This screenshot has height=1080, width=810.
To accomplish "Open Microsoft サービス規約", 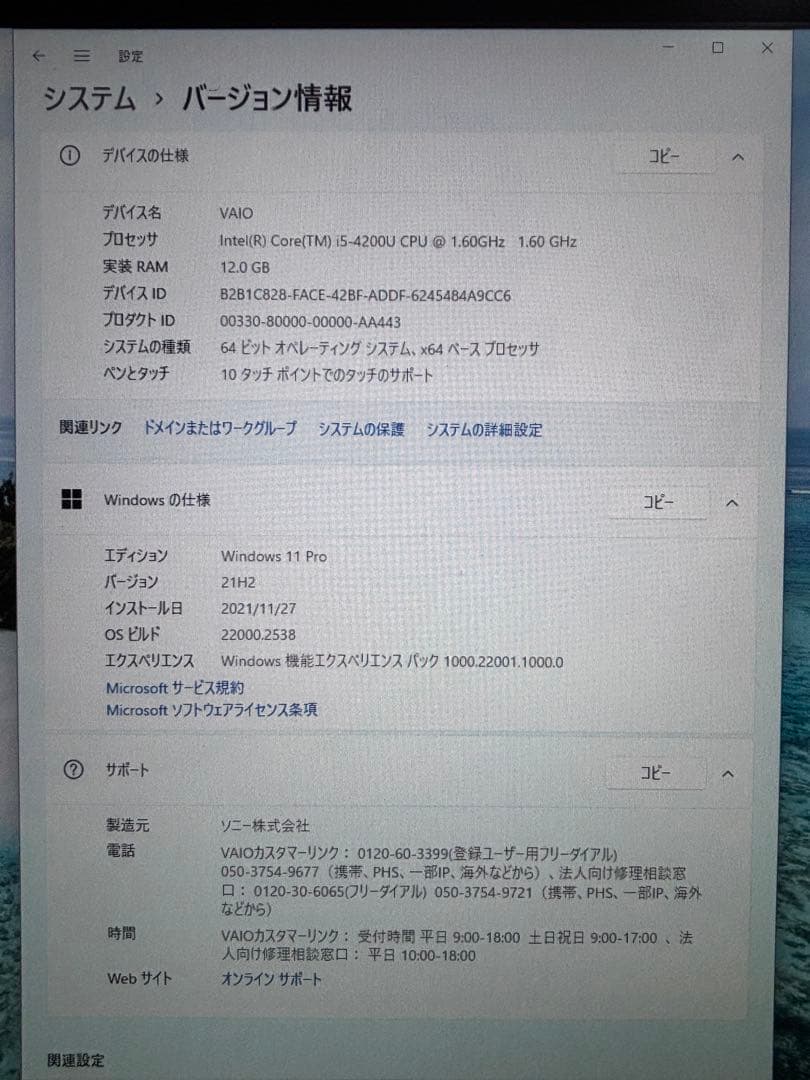I will [x=177, y=688].
